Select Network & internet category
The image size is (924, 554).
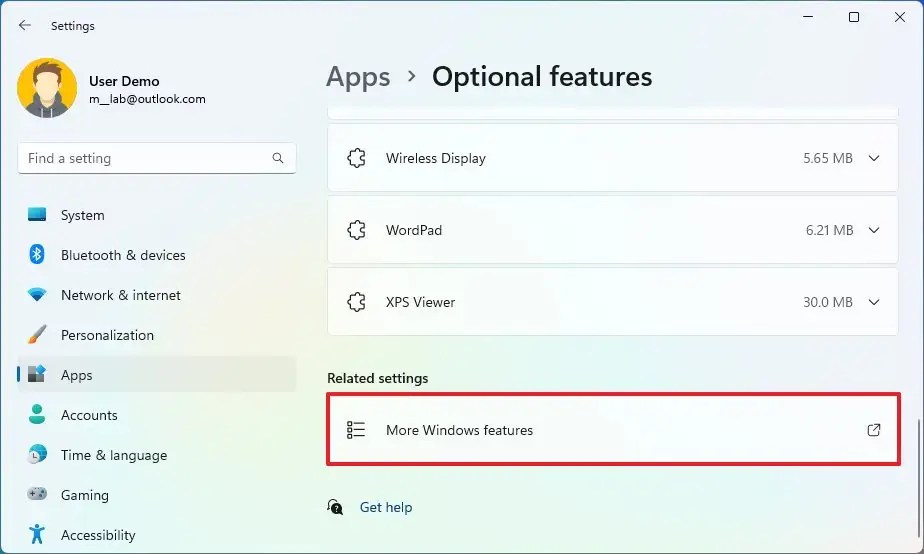tap(157, 295)
